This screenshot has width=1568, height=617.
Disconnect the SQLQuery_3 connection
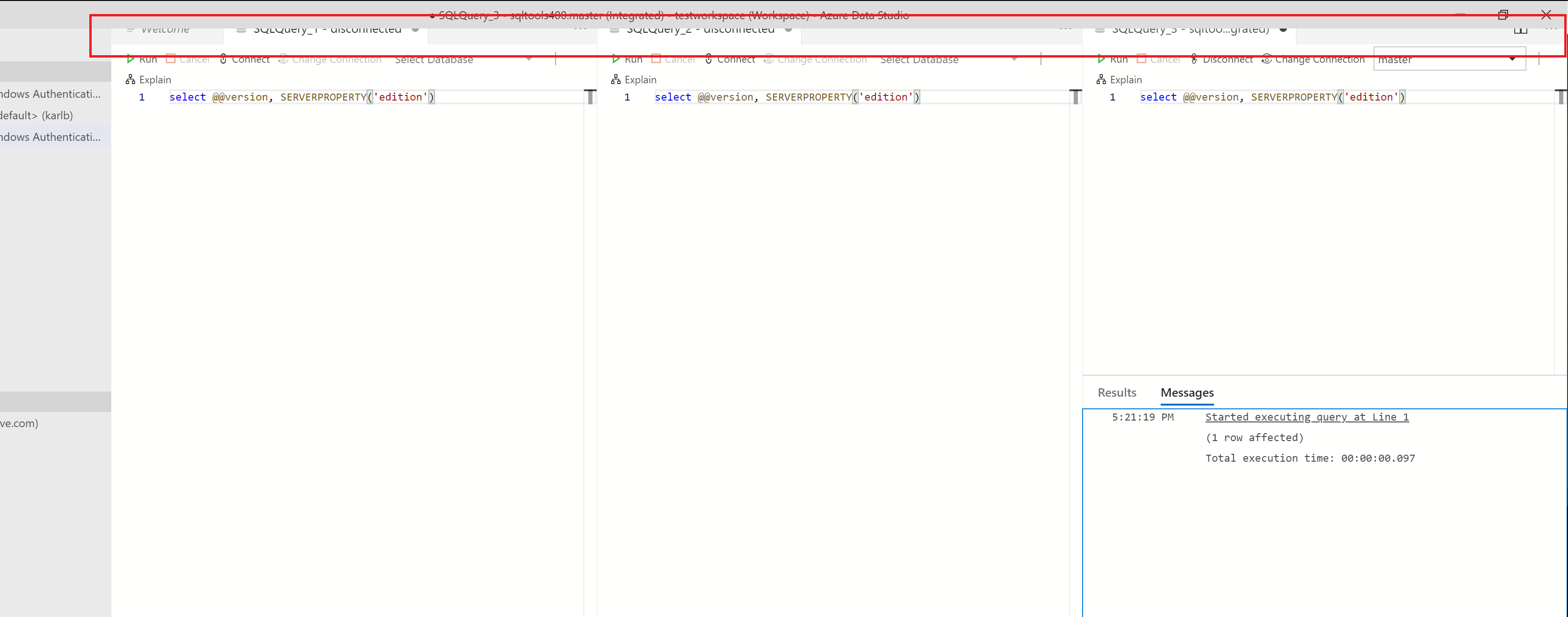point(1221,59)
